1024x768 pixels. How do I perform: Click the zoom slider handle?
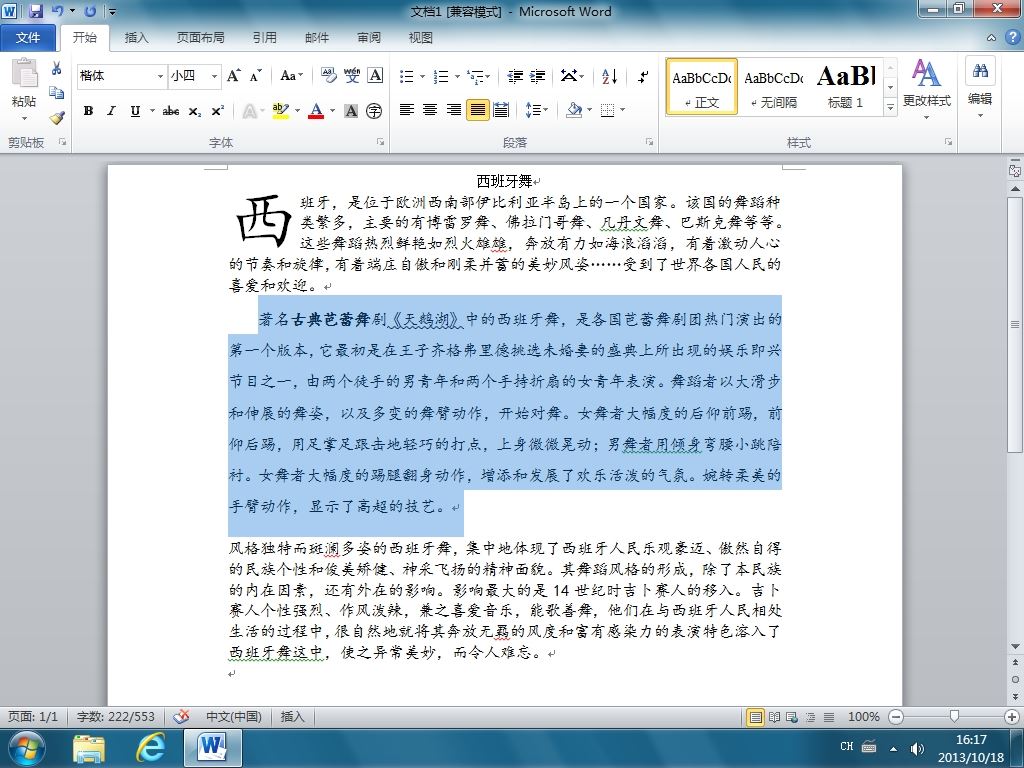[x=955, y=717]
